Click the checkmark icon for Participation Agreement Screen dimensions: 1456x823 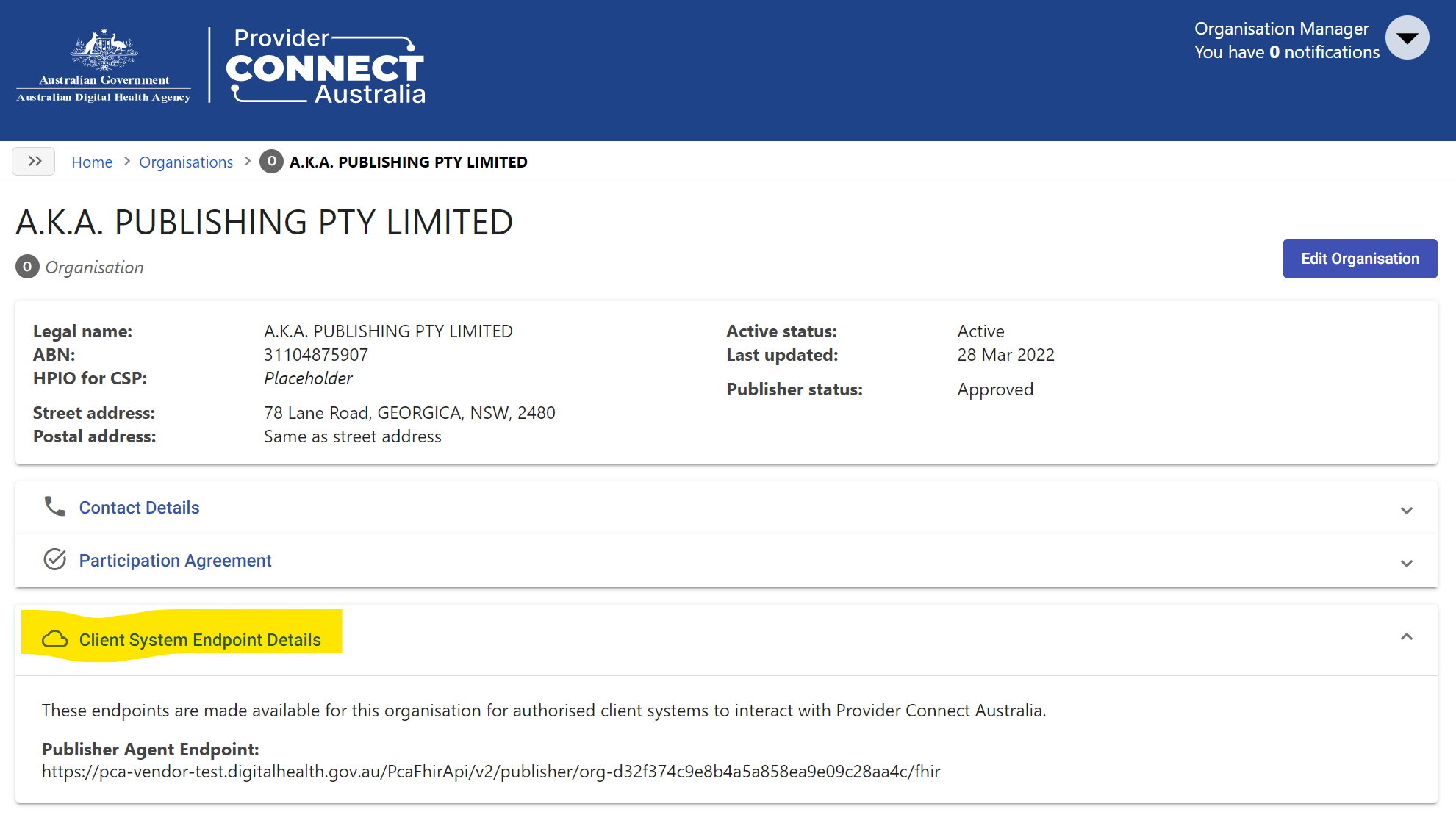point(54,559)
